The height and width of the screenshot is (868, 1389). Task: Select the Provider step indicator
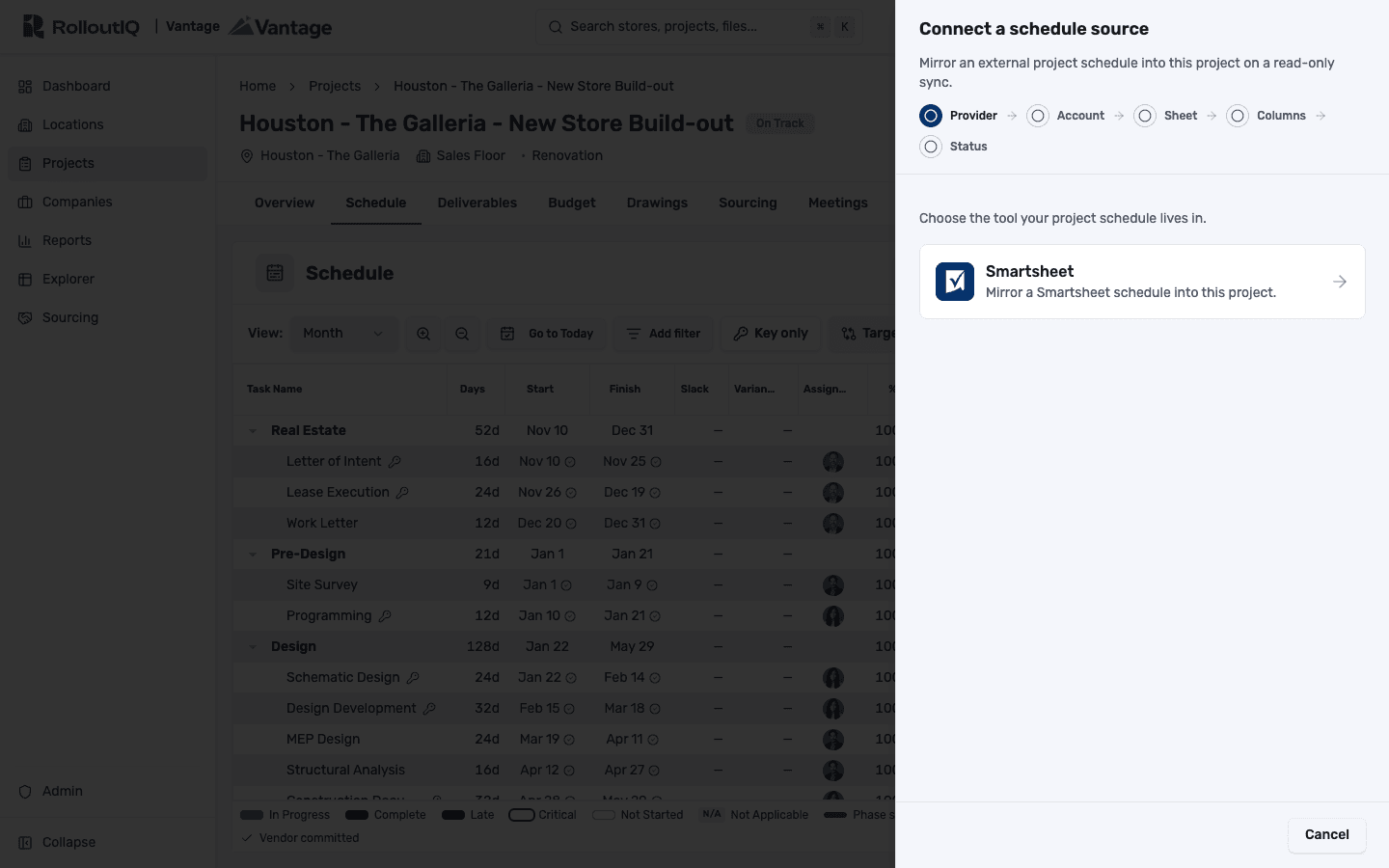[x=959, y=116]
